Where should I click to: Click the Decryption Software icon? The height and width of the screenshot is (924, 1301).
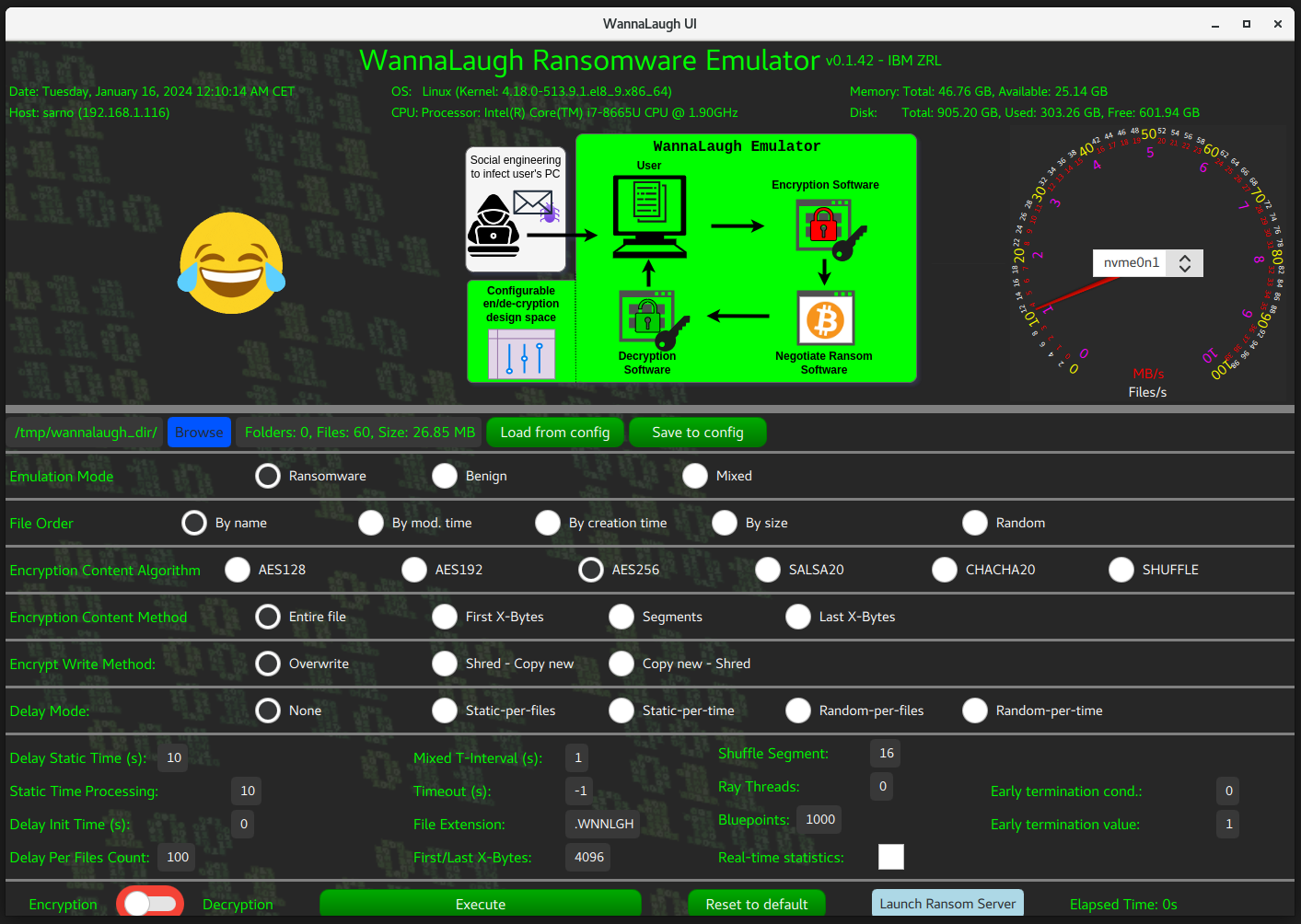[x=654, y=319]
